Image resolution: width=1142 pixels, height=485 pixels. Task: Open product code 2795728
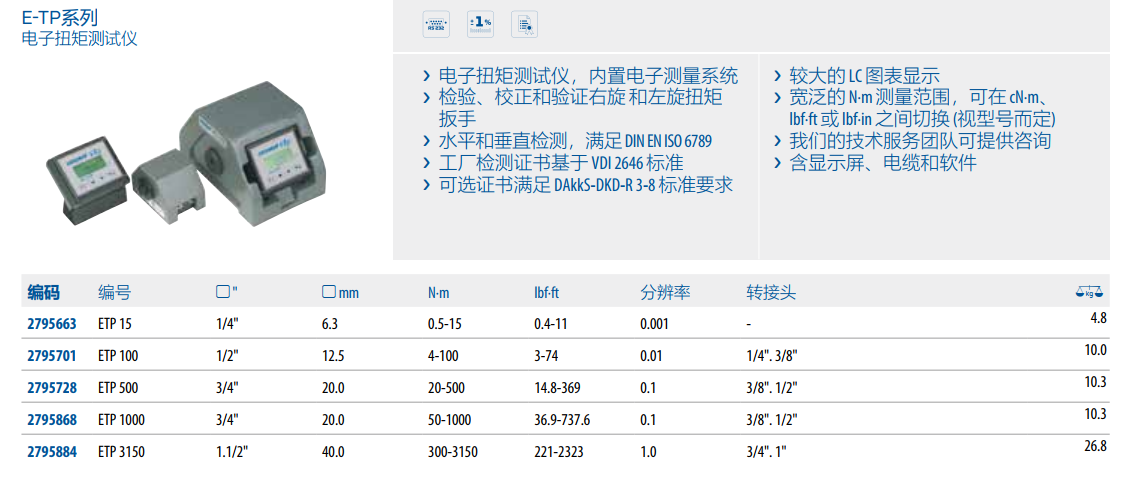point(50,387)
